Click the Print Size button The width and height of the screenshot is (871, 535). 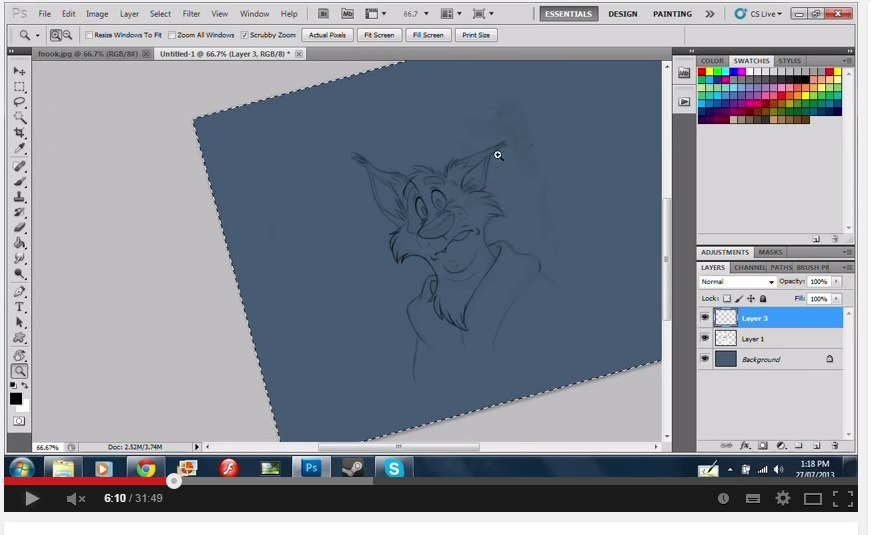476,35
